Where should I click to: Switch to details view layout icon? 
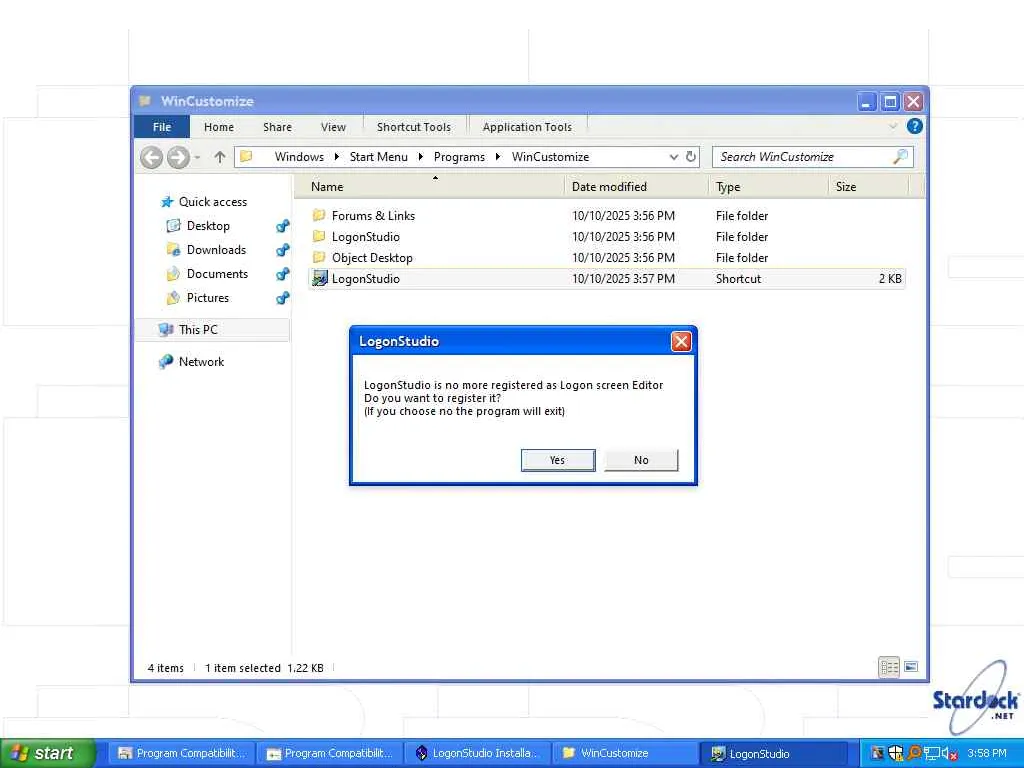click(889, 667)
